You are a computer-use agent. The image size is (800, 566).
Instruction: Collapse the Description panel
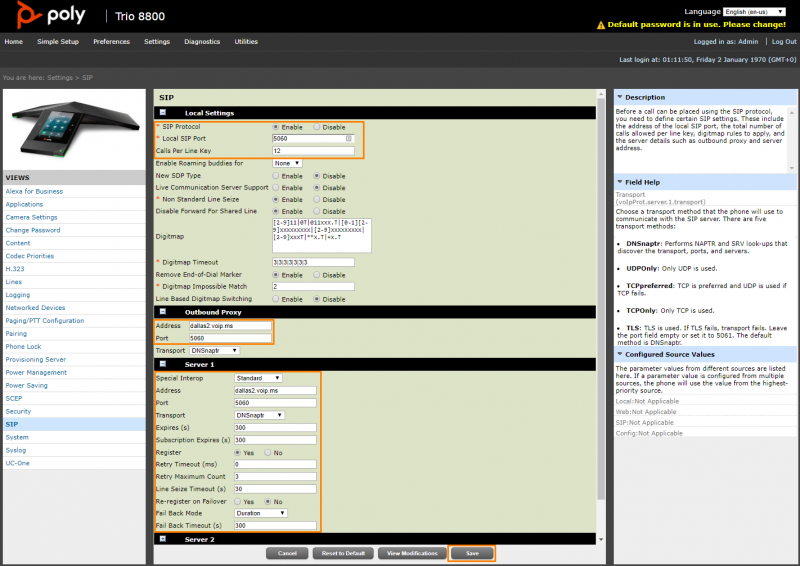click(x=620, y=96)
